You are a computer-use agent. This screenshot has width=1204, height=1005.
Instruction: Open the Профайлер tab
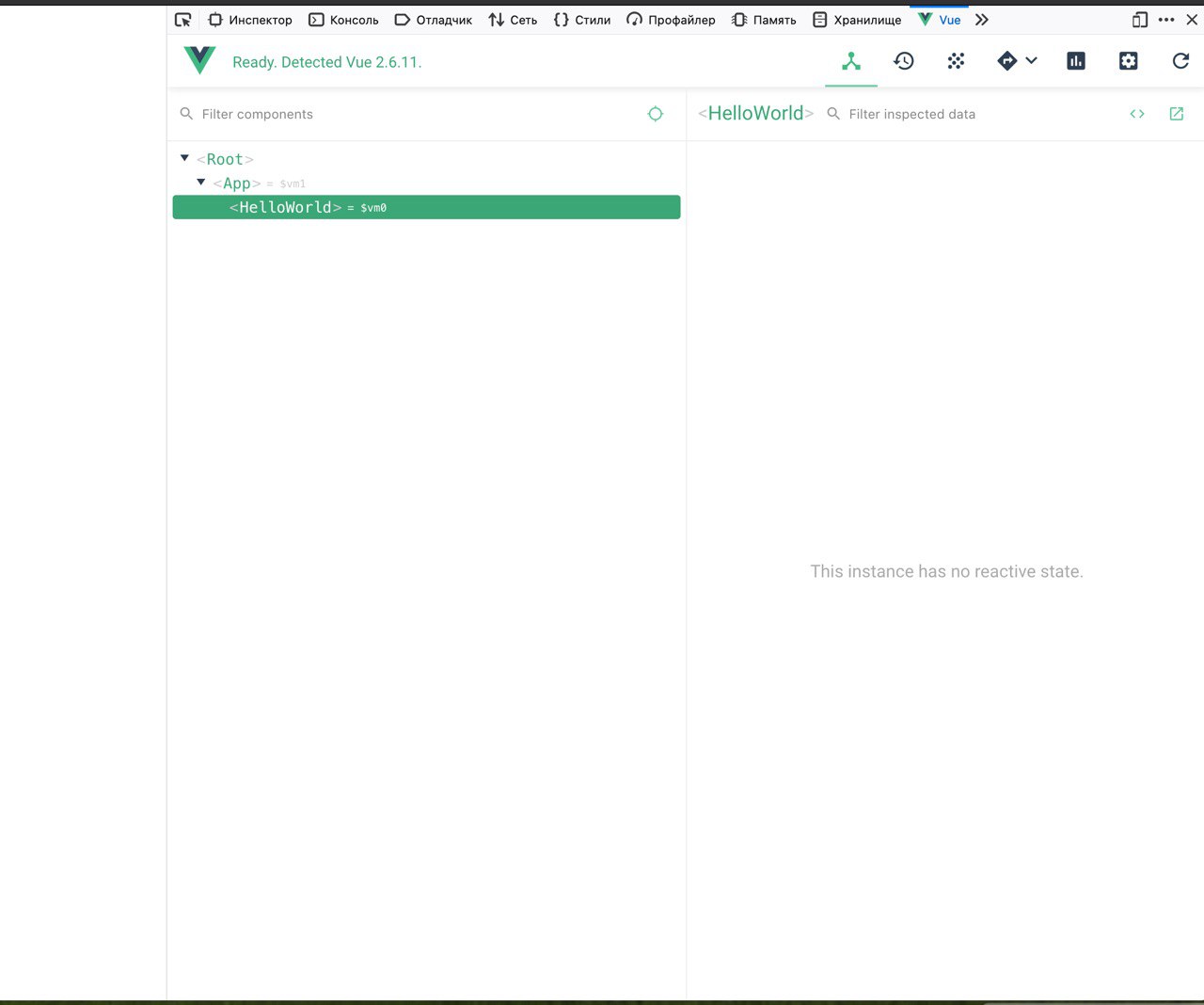pos(671,20)
